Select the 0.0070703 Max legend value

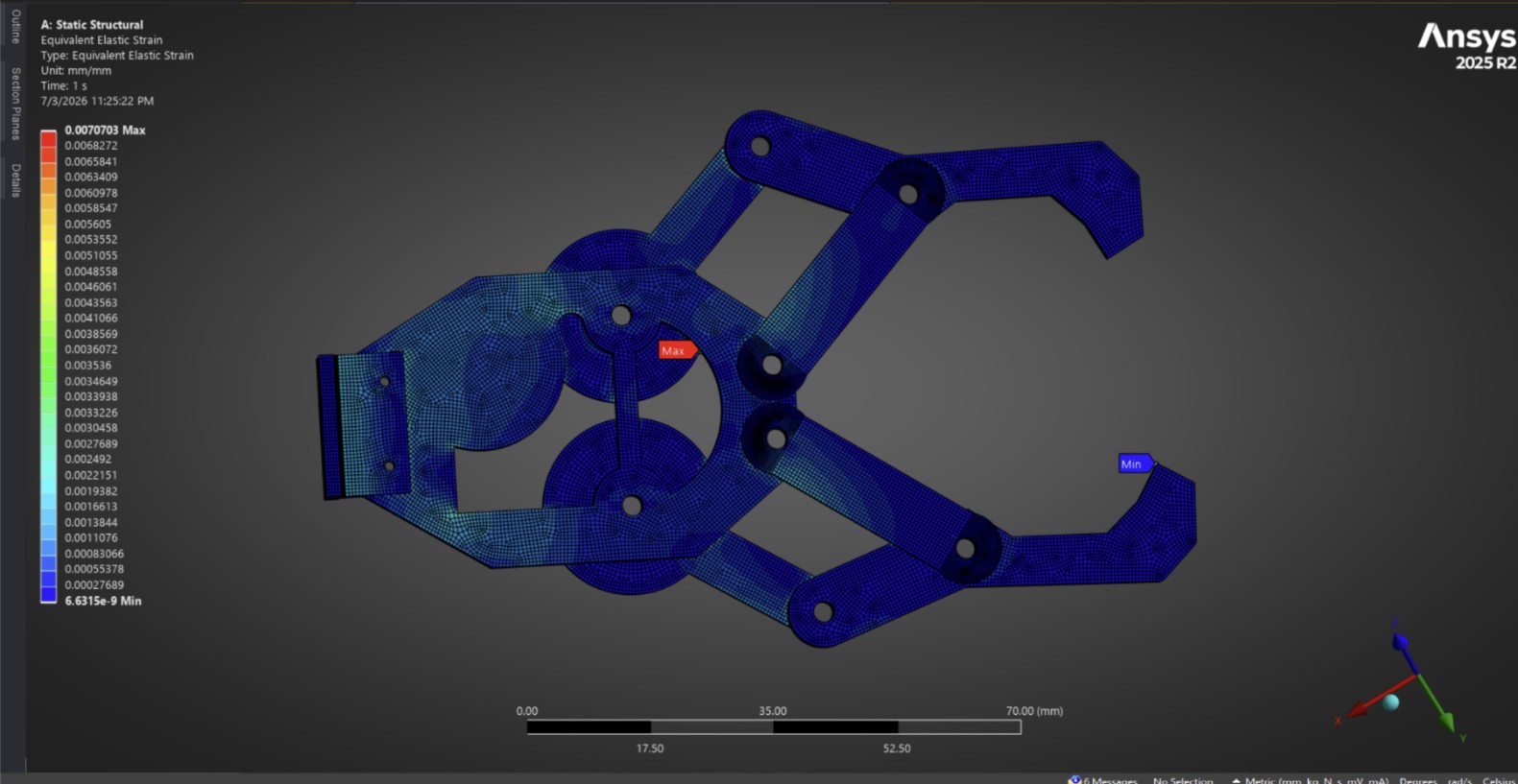105,130
